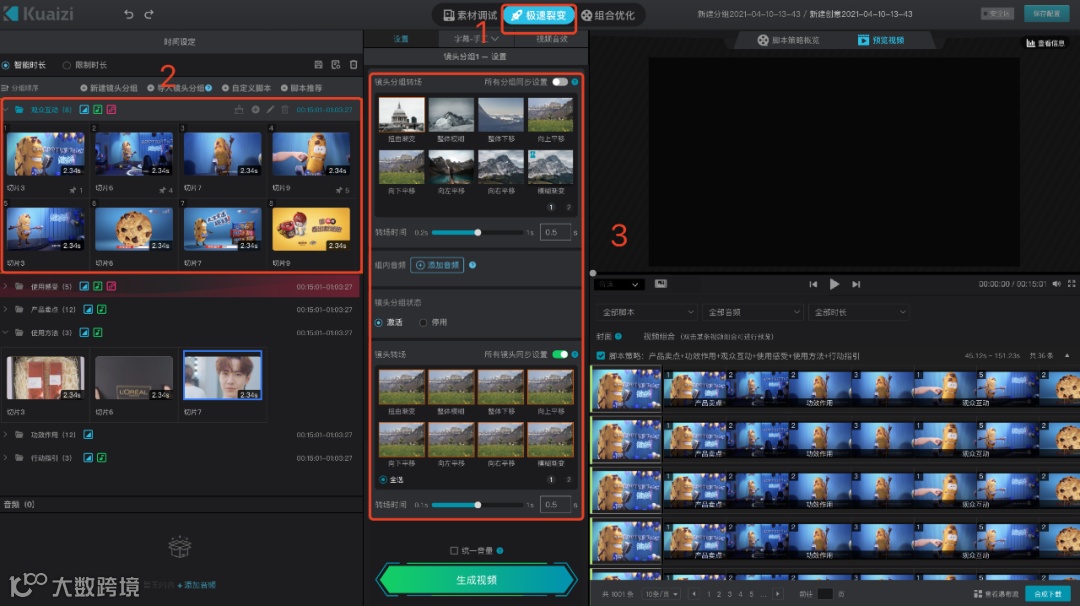Switch to 素材调试 tab
Image resolution: width=1080 pixels, height=606 pixels.
470,14
